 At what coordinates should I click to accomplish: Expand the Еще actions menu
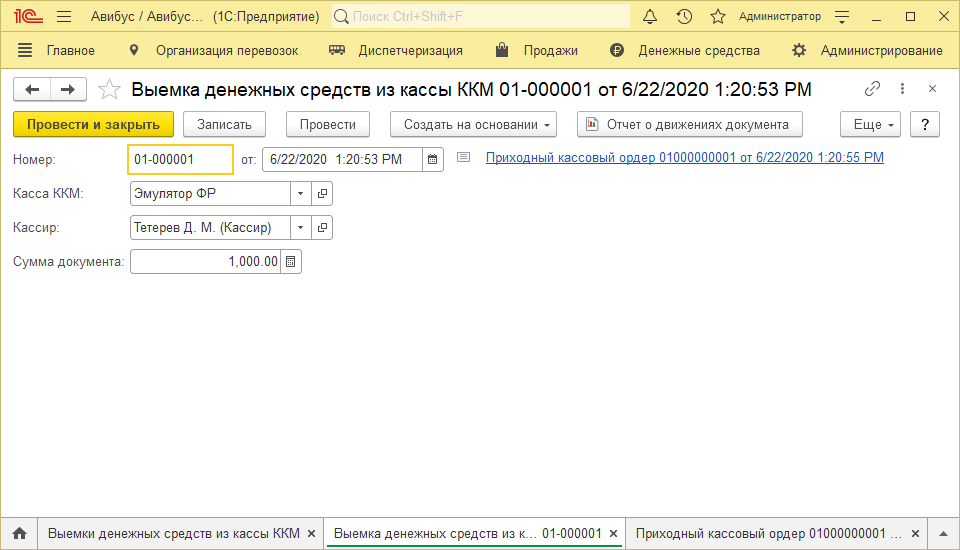coord(874,124)
